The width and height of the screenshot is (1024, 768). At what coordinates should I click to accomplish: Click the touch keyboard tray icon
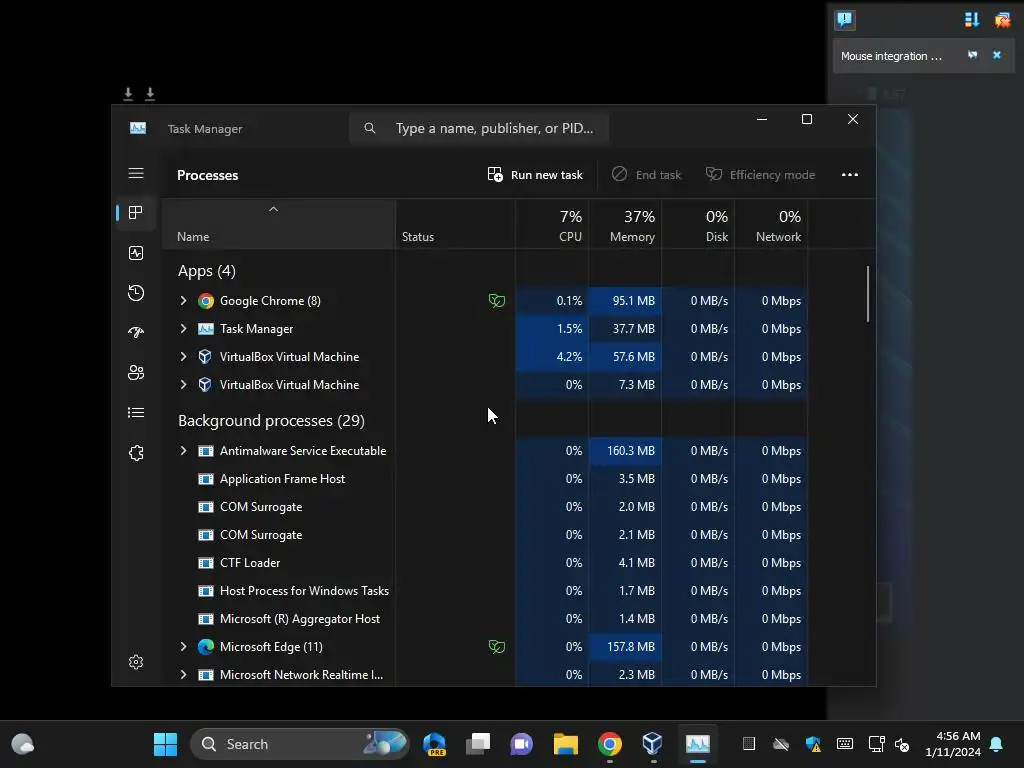pos(844,744)
